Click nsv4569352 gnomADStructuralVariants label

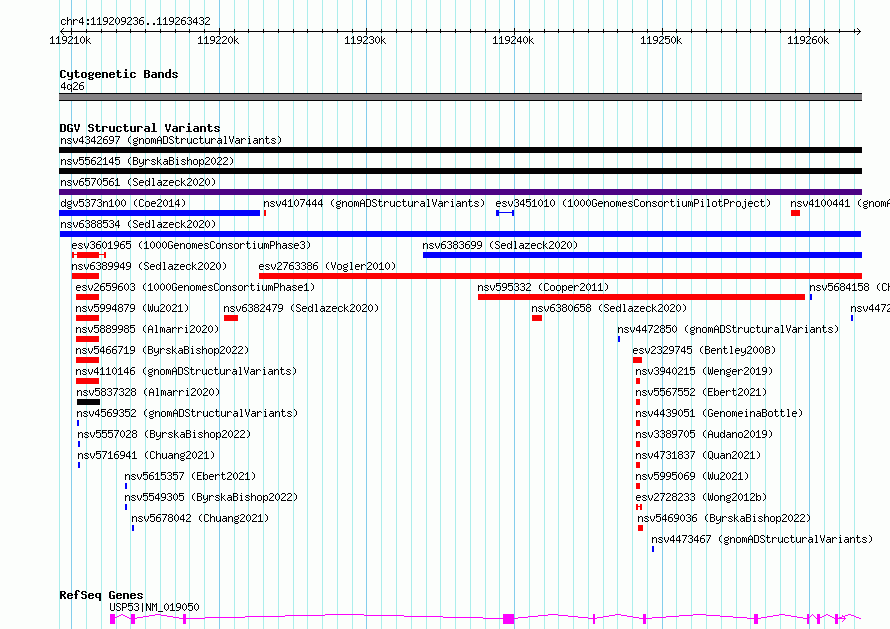(x=187, y=413)
